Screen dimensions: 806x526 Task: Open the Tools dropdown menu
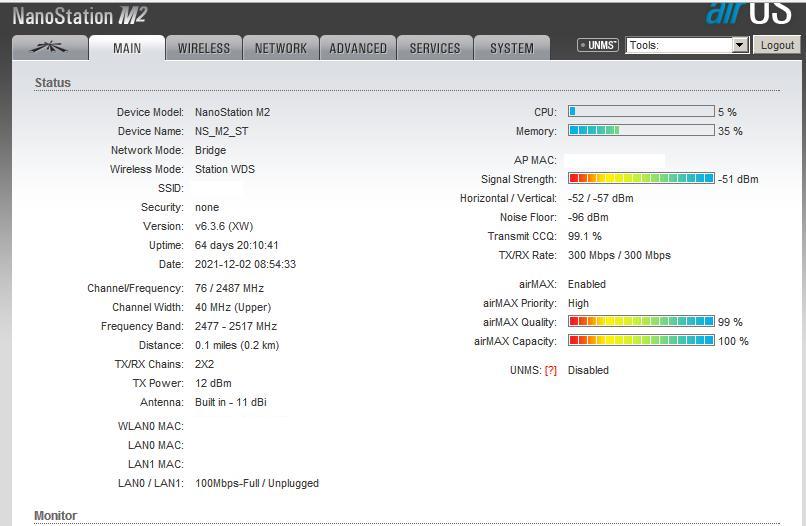coord(680,45)
